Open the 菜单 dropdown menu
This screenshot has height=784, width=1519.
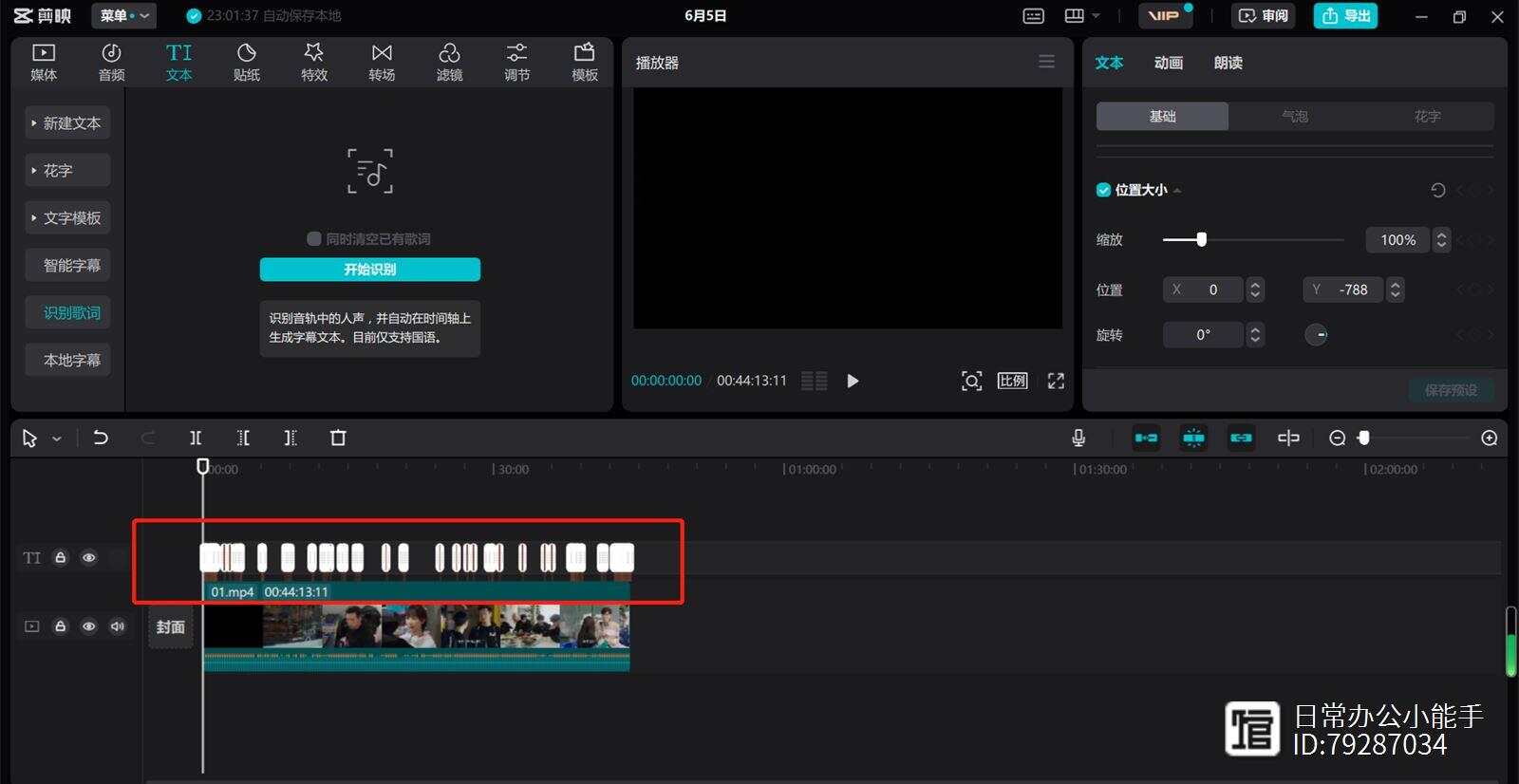124,16
